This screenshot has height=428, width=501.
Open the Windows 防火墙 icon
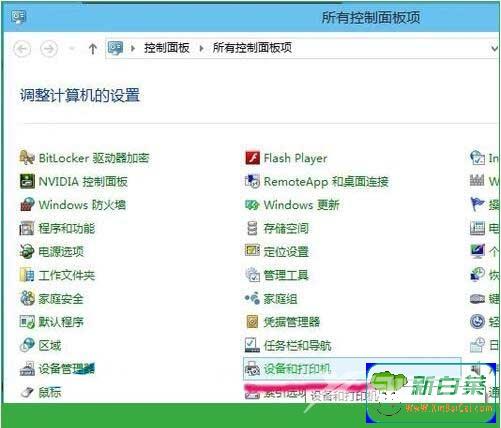pos(27,205)
